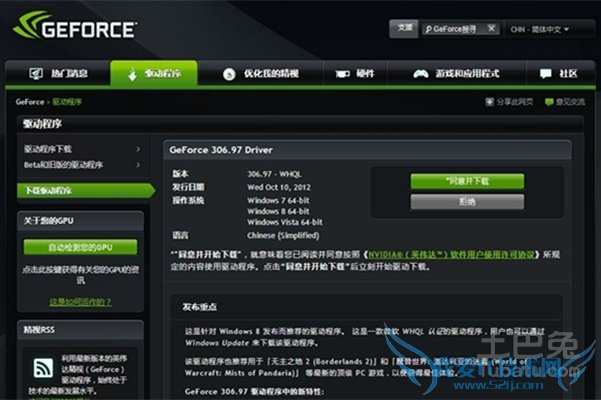The image size is (601, 400).
Task: Clear the GeForce search box with the X
Action: tap(491, 28)
